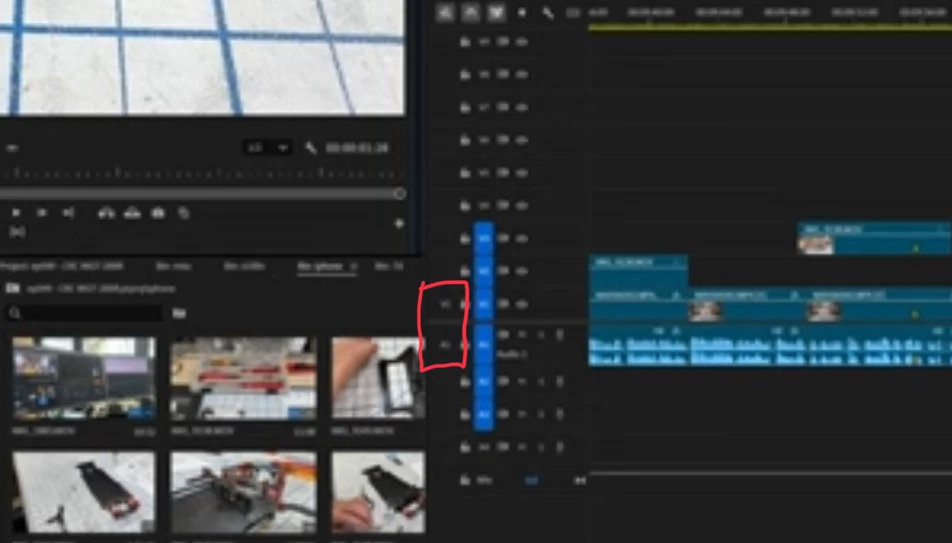Click the timeline time ruler
Viewport: 952px width, 543px height.
pyautogui.click(x=770, y=12)
